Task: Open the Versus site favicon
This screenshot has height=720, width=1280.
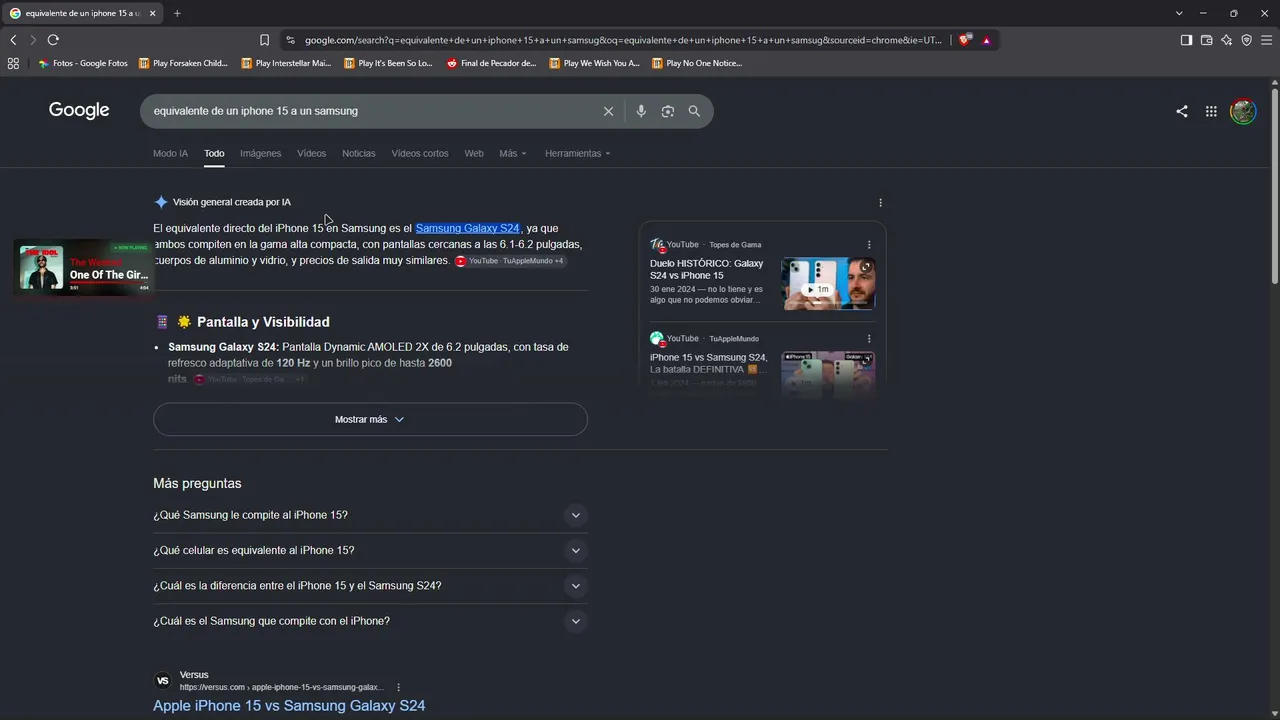Action: [163, 681]
